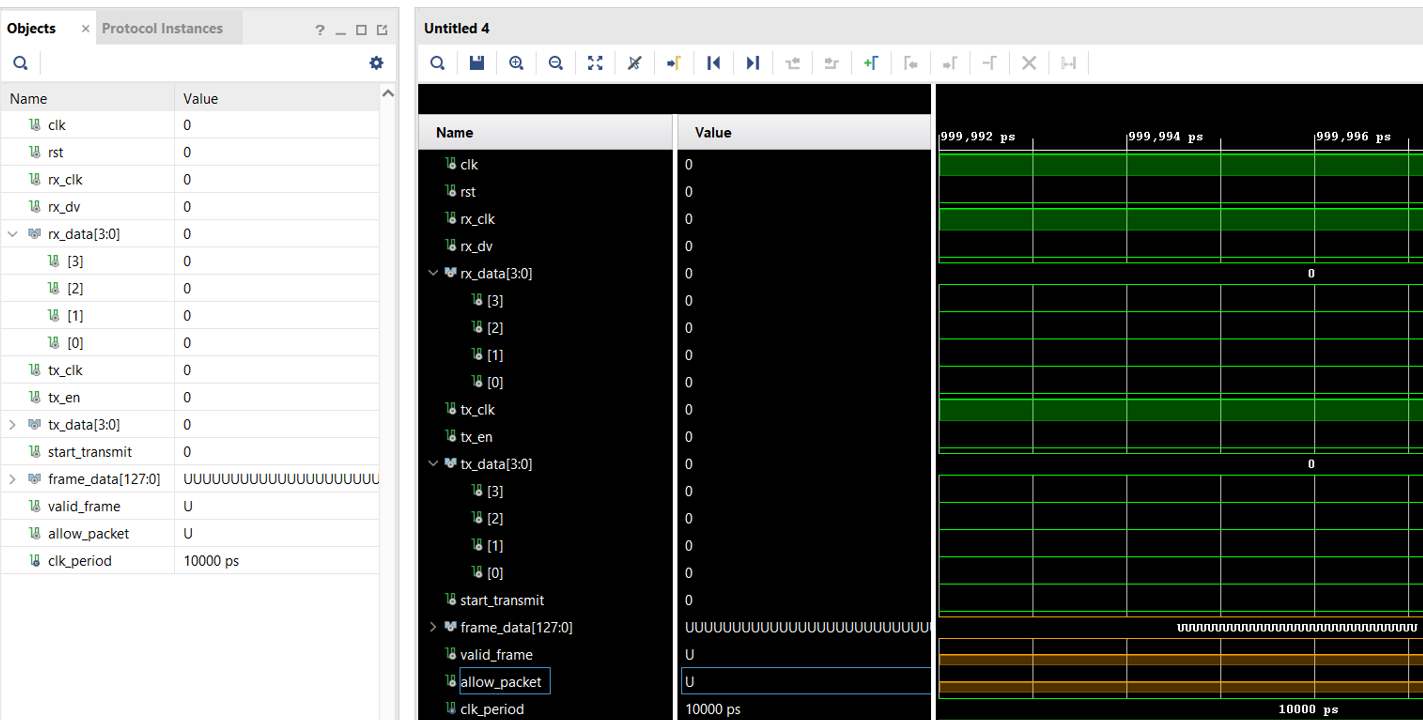Click the zoom out magnifier icon
The width and height of the screenshot is (1423, 720).
pyautogui.click(x=556, y=63)
